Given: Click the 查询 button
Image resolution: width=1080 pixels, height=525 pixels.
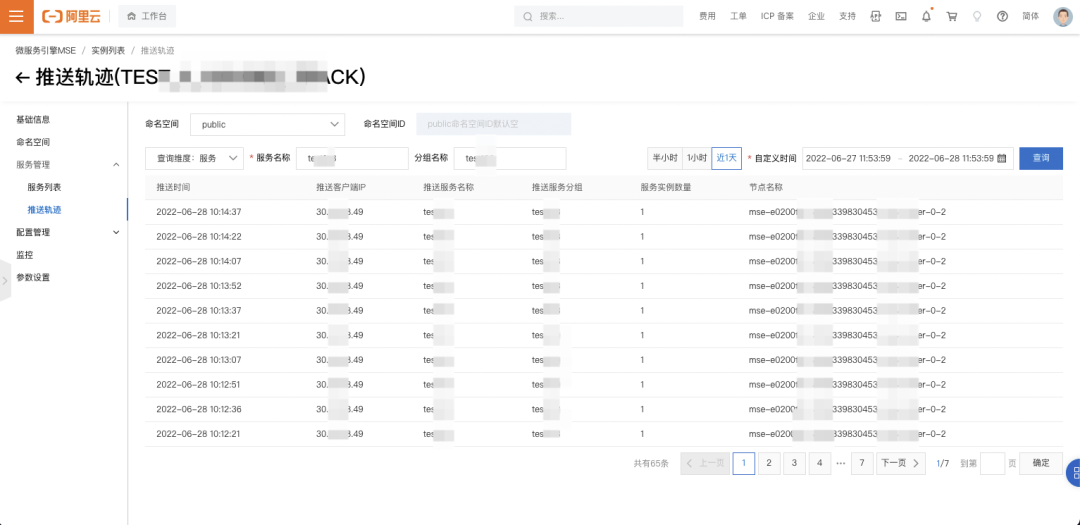Looking at the screenshot, I should tap(1041, 158).
